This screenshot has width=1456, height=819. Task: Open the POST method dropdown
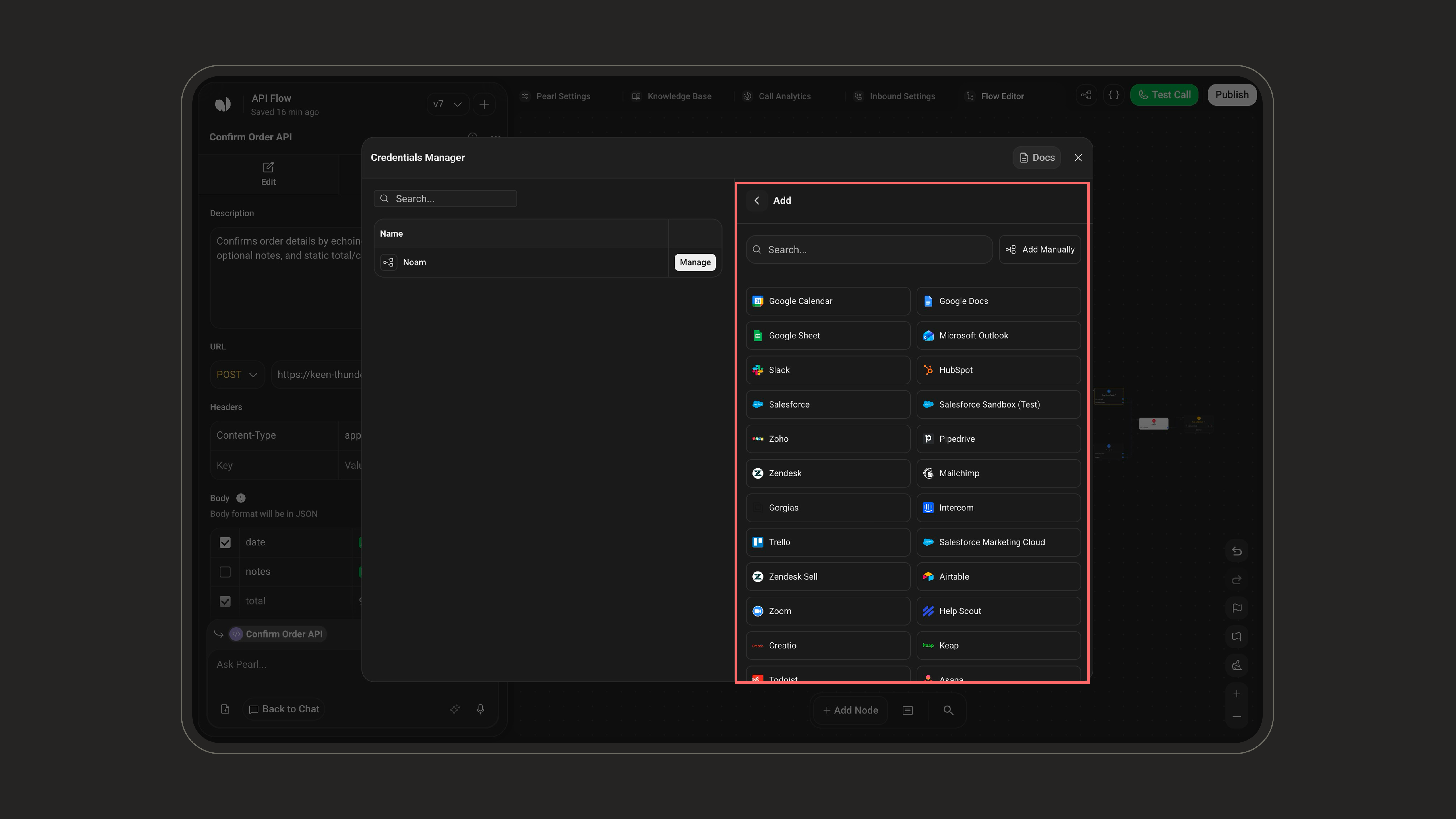click(x=237, y=375)
